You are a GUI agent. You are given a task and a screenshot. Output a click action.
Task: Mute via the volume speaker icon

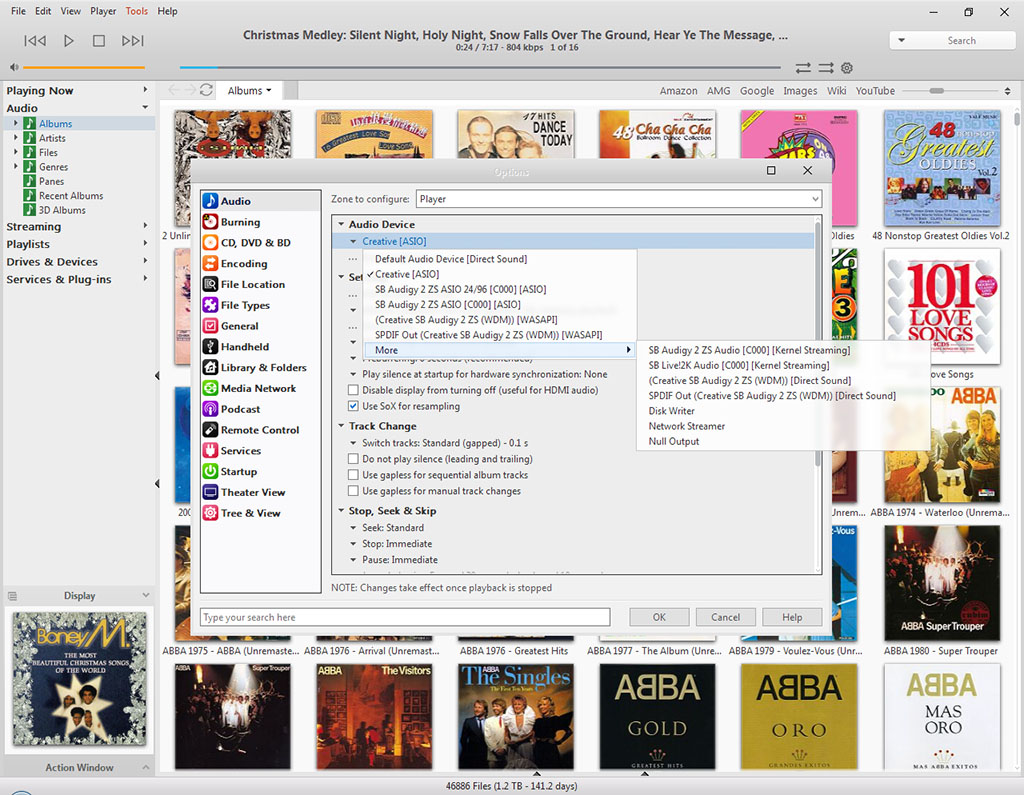click(x=14, y=67)
